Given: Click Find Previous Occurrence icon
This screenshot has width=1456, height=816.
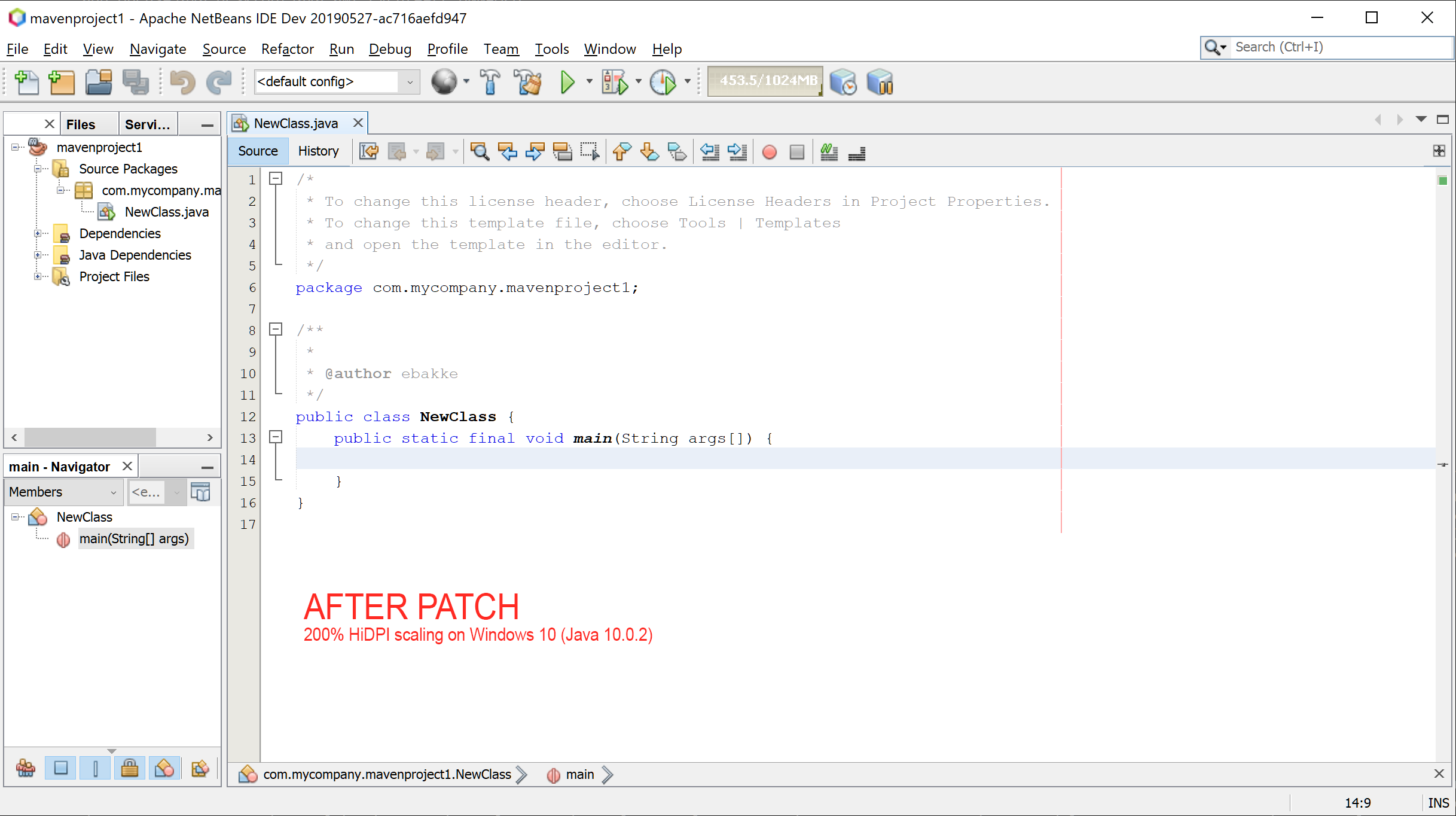Looking at the screenshot, I should coord(507,151).
